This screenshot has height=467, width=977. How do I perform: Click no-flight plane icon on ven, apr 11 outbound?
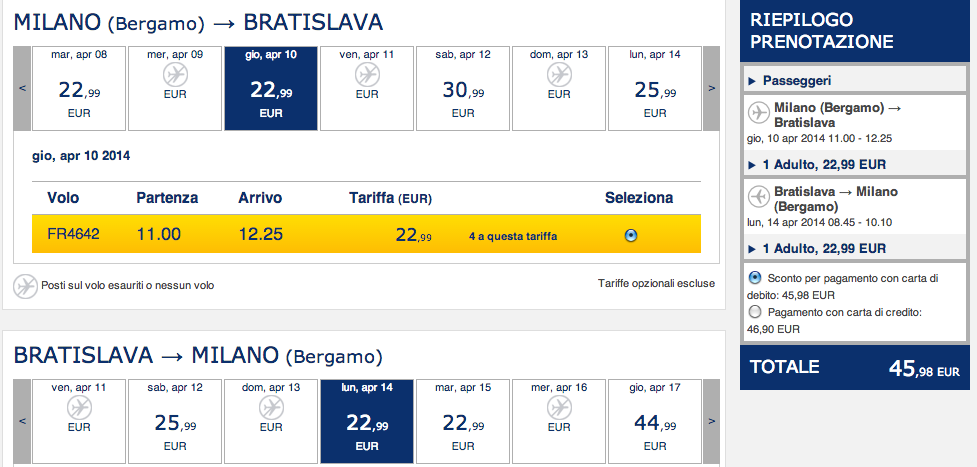(x=367, y=75)
